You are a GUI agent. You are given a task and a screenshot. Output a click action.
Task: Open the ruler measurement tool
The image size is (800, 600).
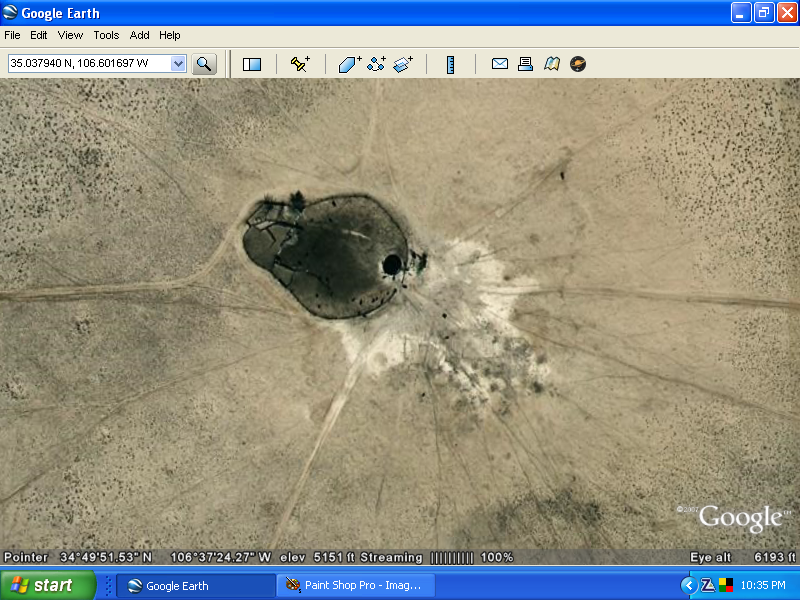coord(451,65)
